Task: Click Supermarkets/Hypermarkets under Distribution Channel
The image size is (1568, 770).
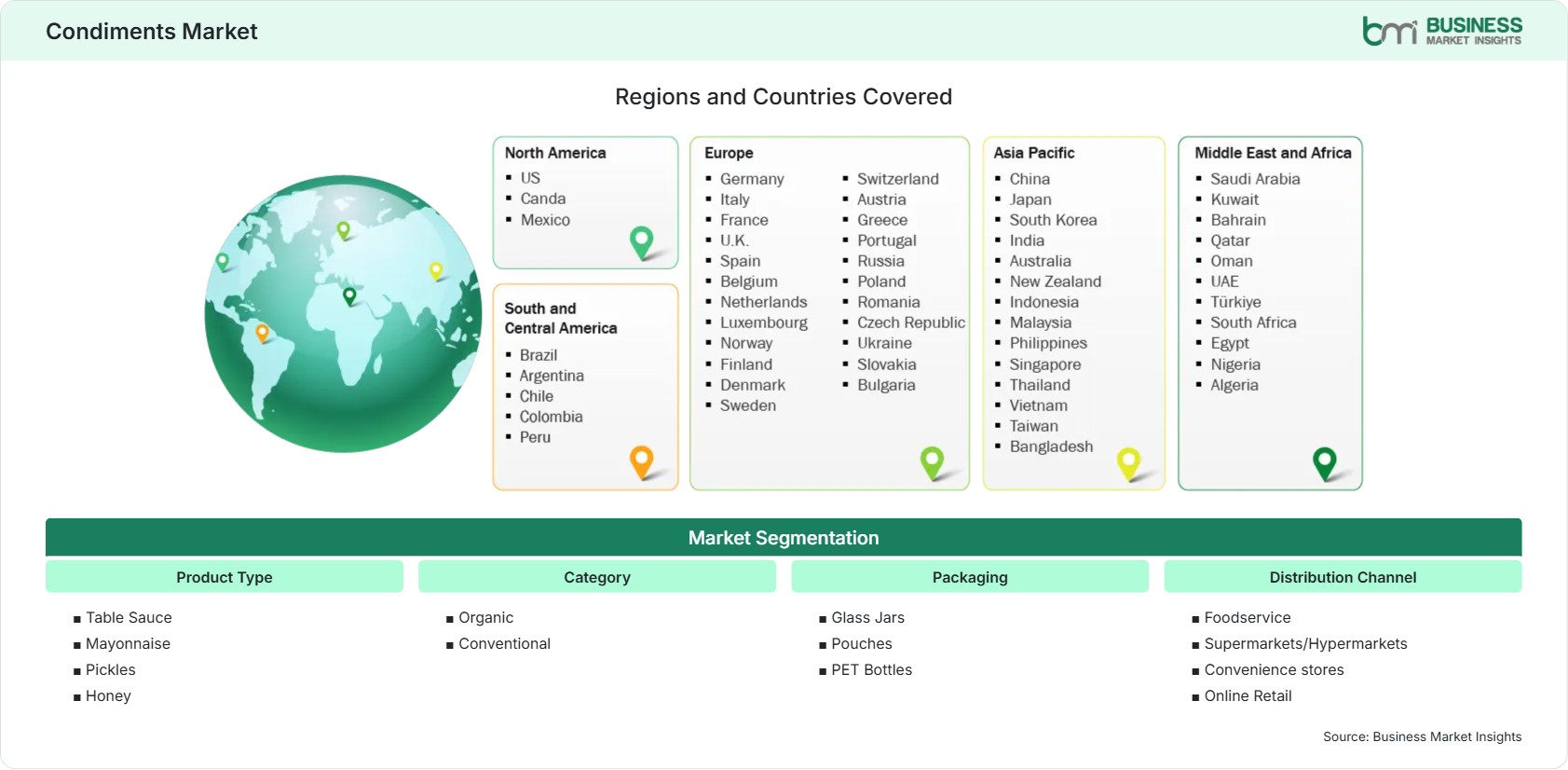Action: 1305,643
